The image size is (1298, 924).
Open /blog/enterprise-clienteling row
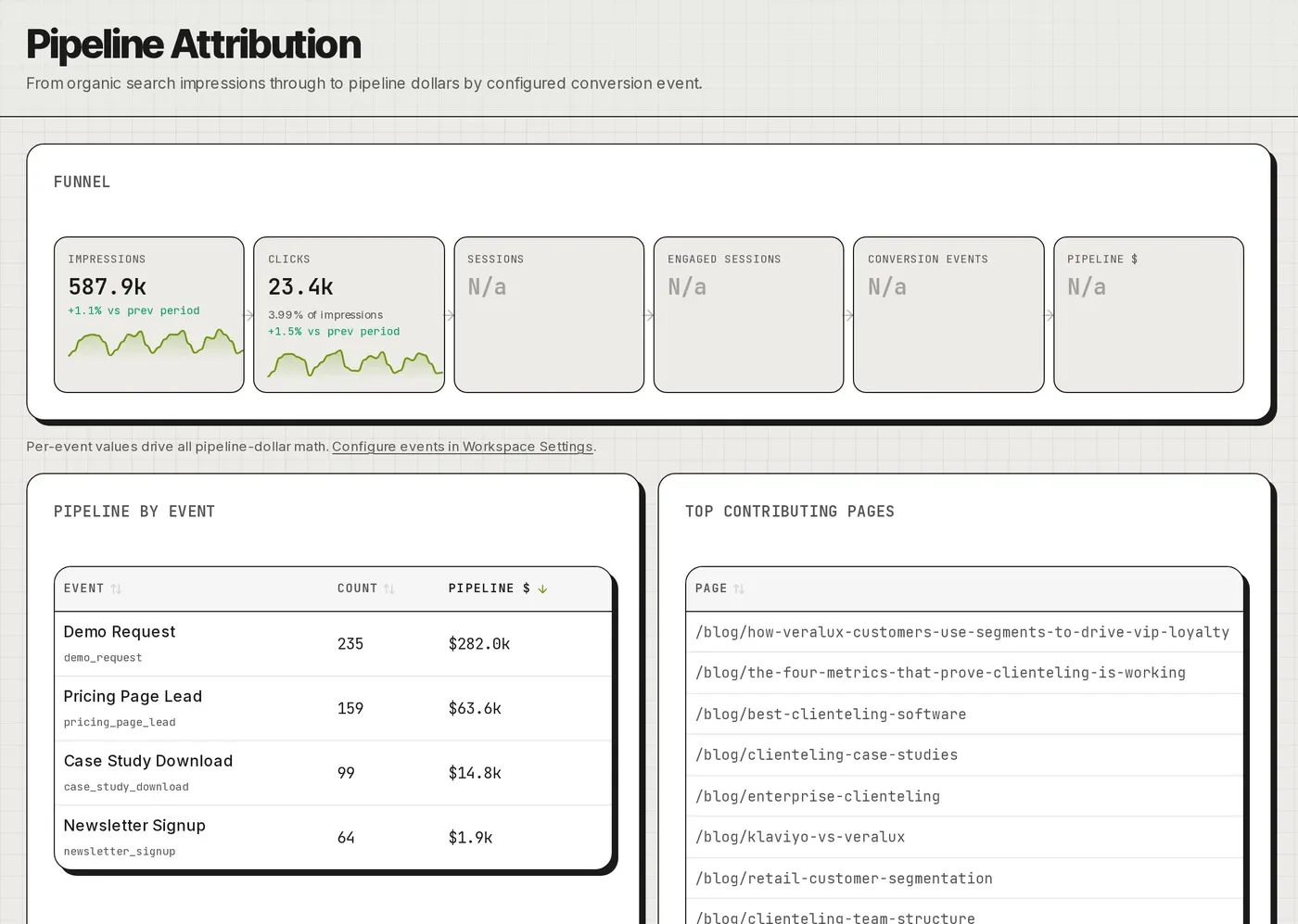tap(964, 796)
